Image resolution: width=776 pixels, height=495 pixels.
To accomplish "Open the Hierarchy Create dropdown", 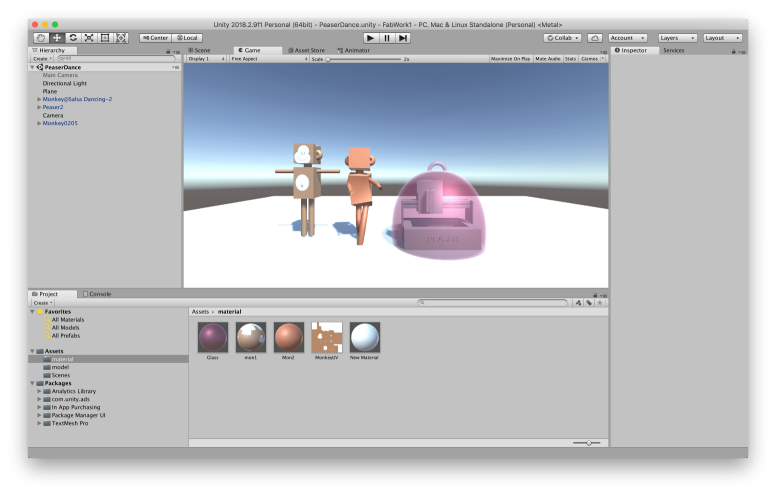I will click(x=42, y=58).
